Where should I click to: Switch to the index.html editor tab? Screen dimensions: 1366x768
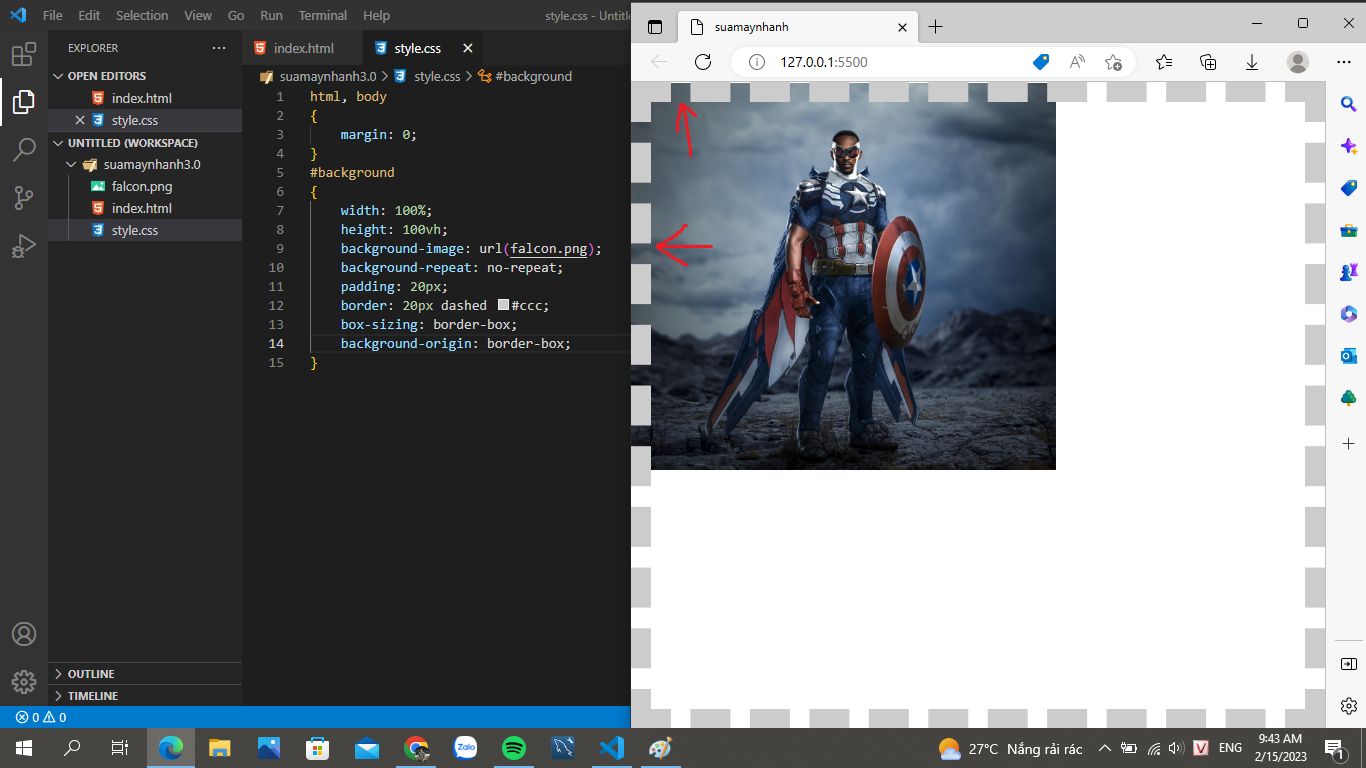[302, 48]
